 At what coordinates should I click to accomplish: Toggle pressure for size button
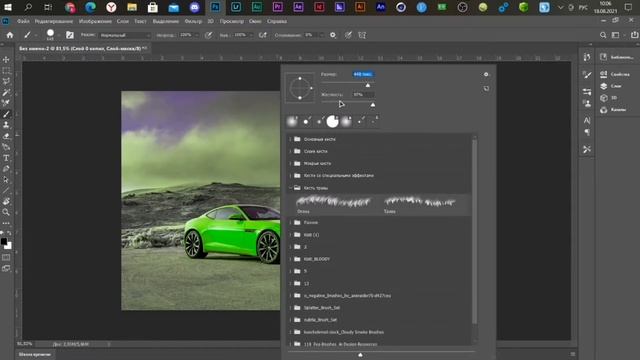coord(348,35)
